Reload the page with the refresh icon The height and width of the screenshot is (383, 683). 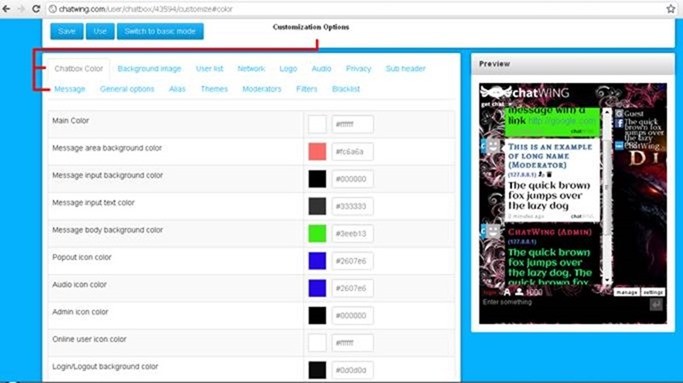click(x=36, y=9)
